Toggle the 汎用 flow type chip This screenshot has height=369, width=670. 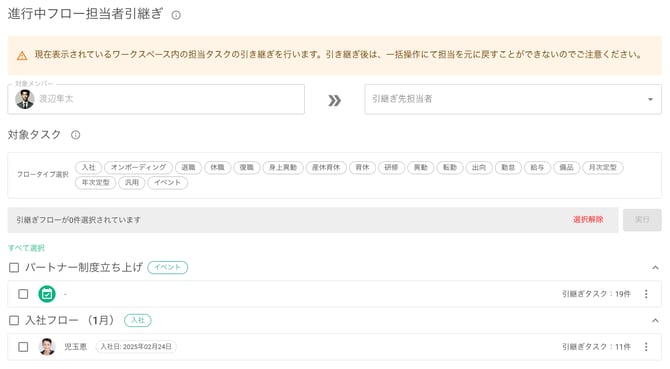(x=132, y=182)
